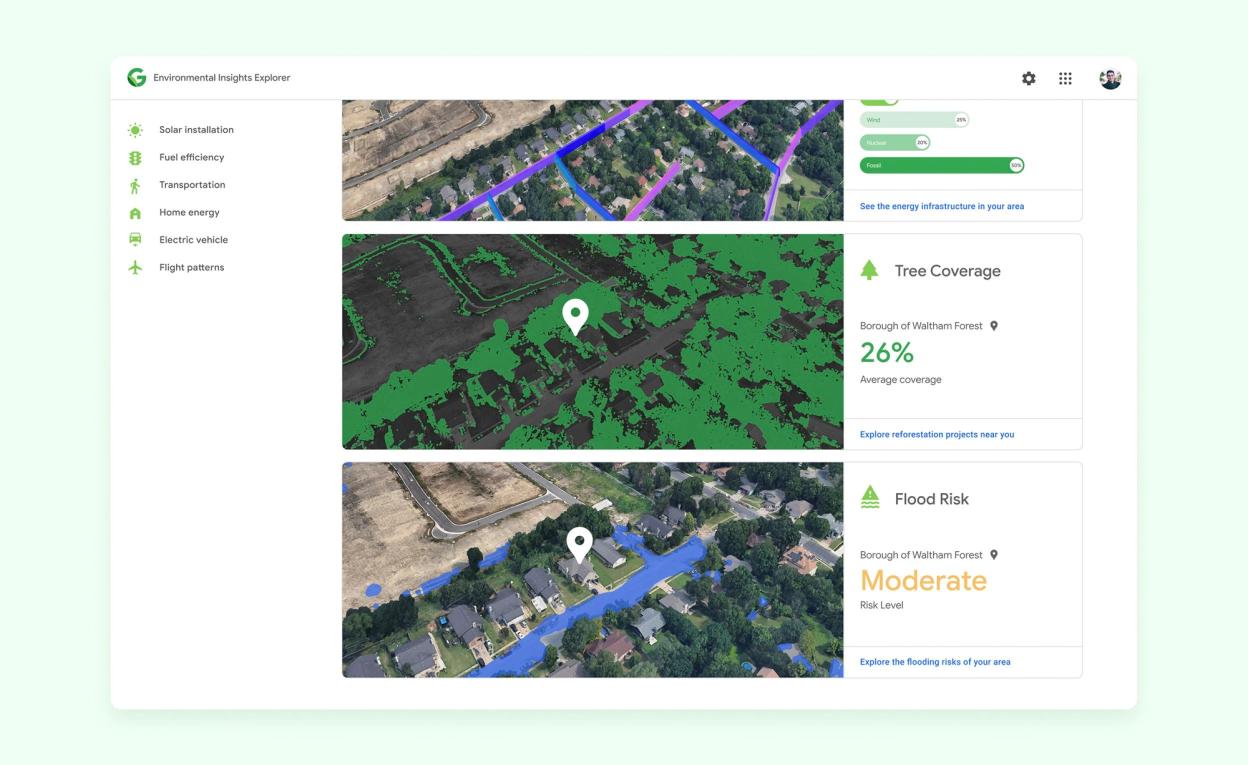The height and width of the screenshot is (765, 1248).
Task: Click the energy infrastructure street map image
Action: tap(593, 160)
